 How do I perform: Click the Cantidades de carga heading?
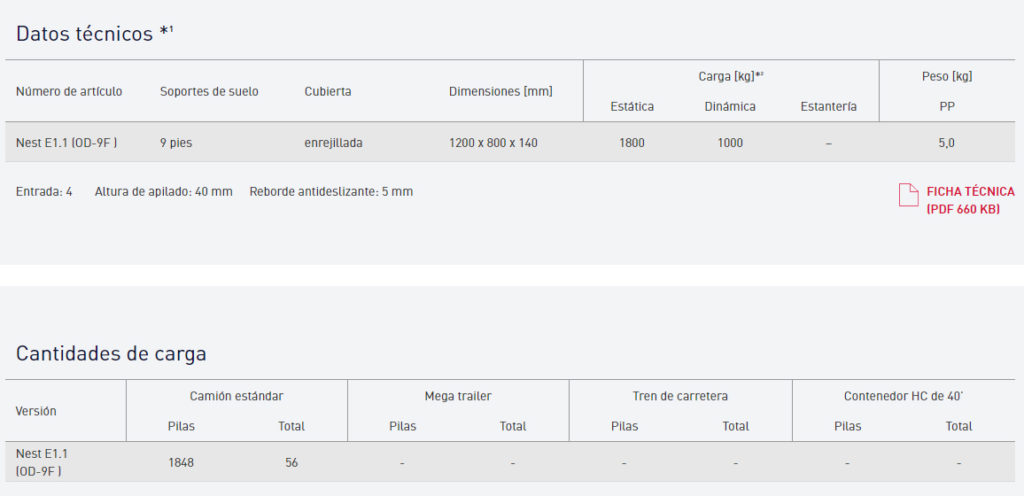click(x=111, y=353)
